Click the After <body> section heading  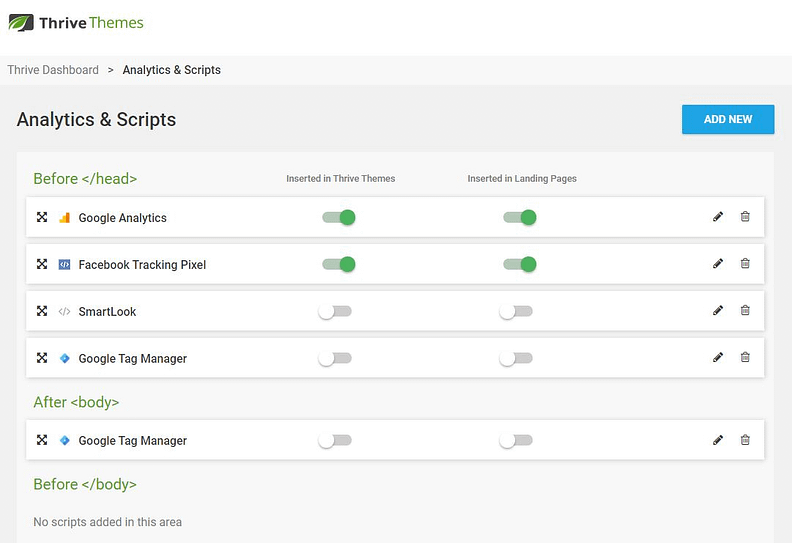click(76, 402)
